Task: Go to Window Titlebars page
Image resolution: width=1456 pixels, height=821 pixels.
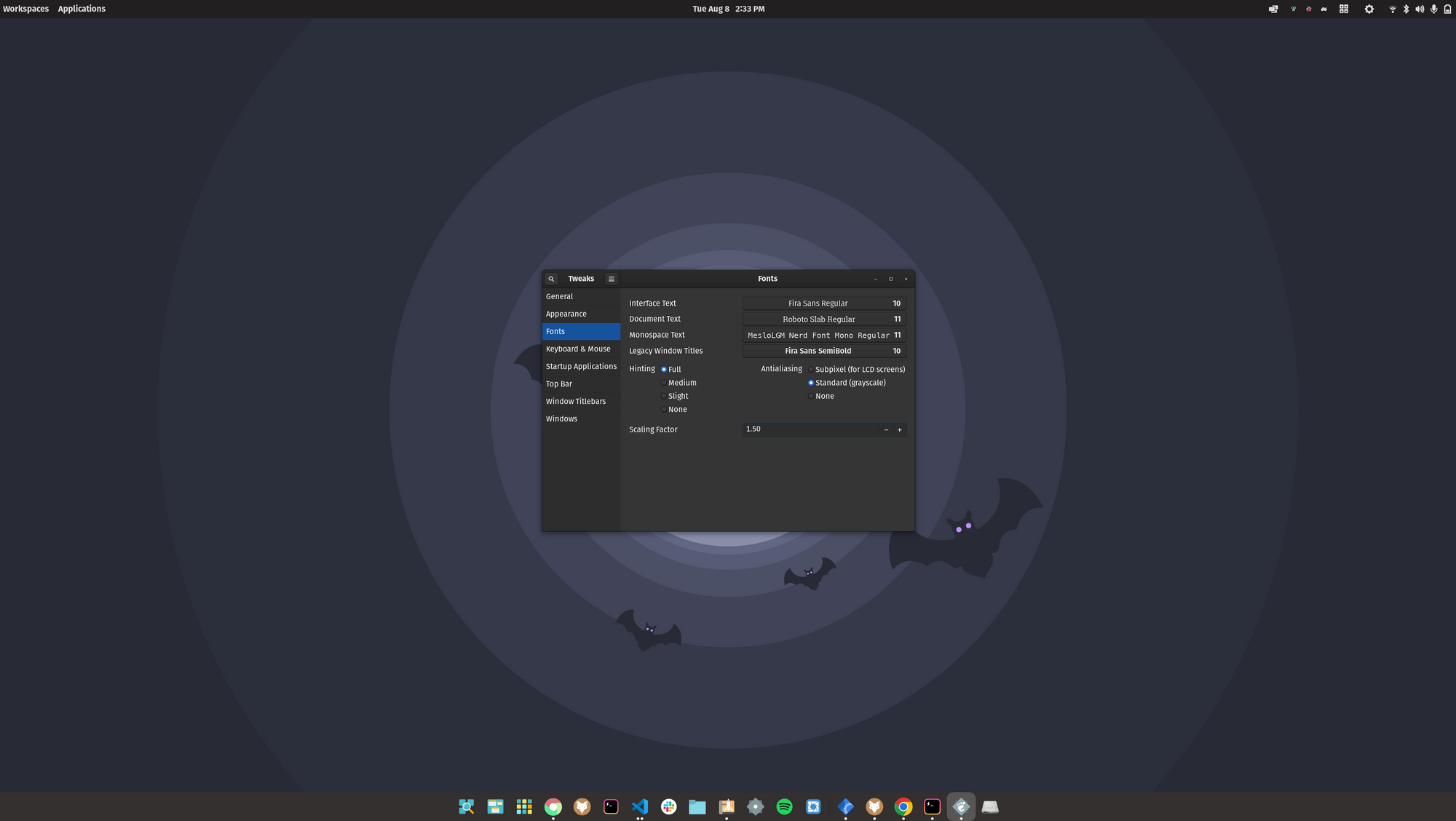Action: (581, 401)
